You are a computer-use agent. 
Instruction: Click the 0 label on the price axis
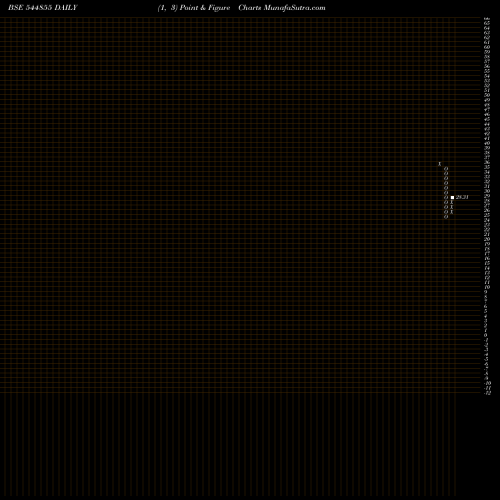coord(485,335)
